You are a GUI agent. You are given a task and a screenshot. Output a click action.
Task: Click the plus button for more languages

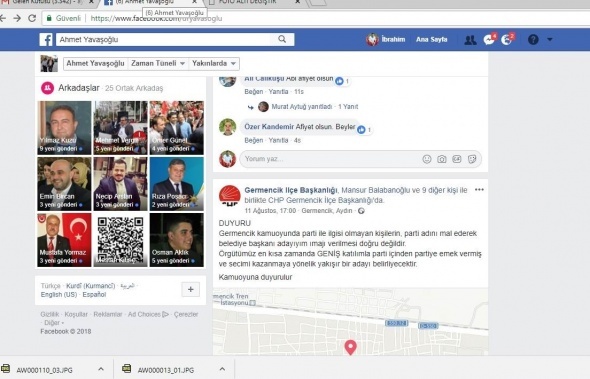tap(191, 289)
